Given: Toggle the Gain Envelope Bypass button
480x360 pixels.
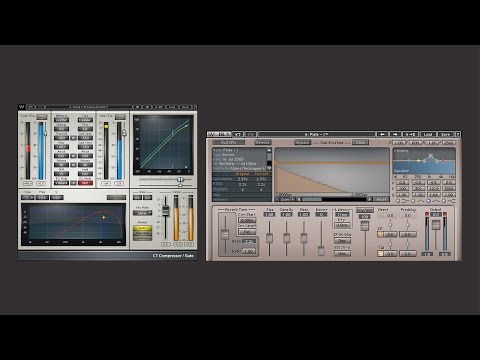Looking at the screenshot, I should pyautogui.click(x=302, y=142).
